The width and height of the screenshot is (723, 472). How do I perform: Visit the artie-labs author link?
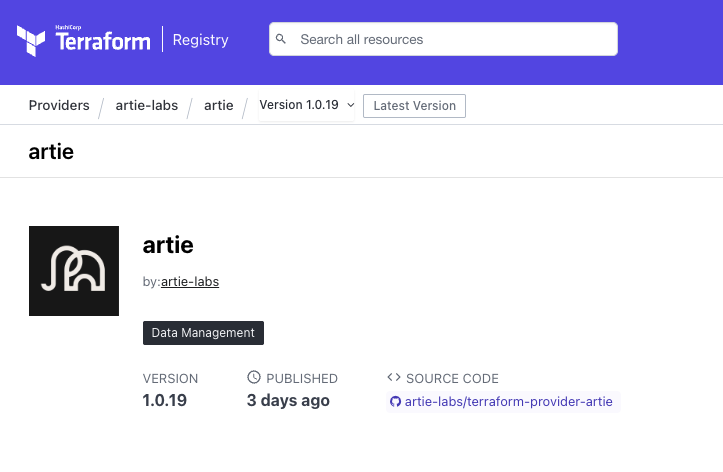tap(190, 282)
